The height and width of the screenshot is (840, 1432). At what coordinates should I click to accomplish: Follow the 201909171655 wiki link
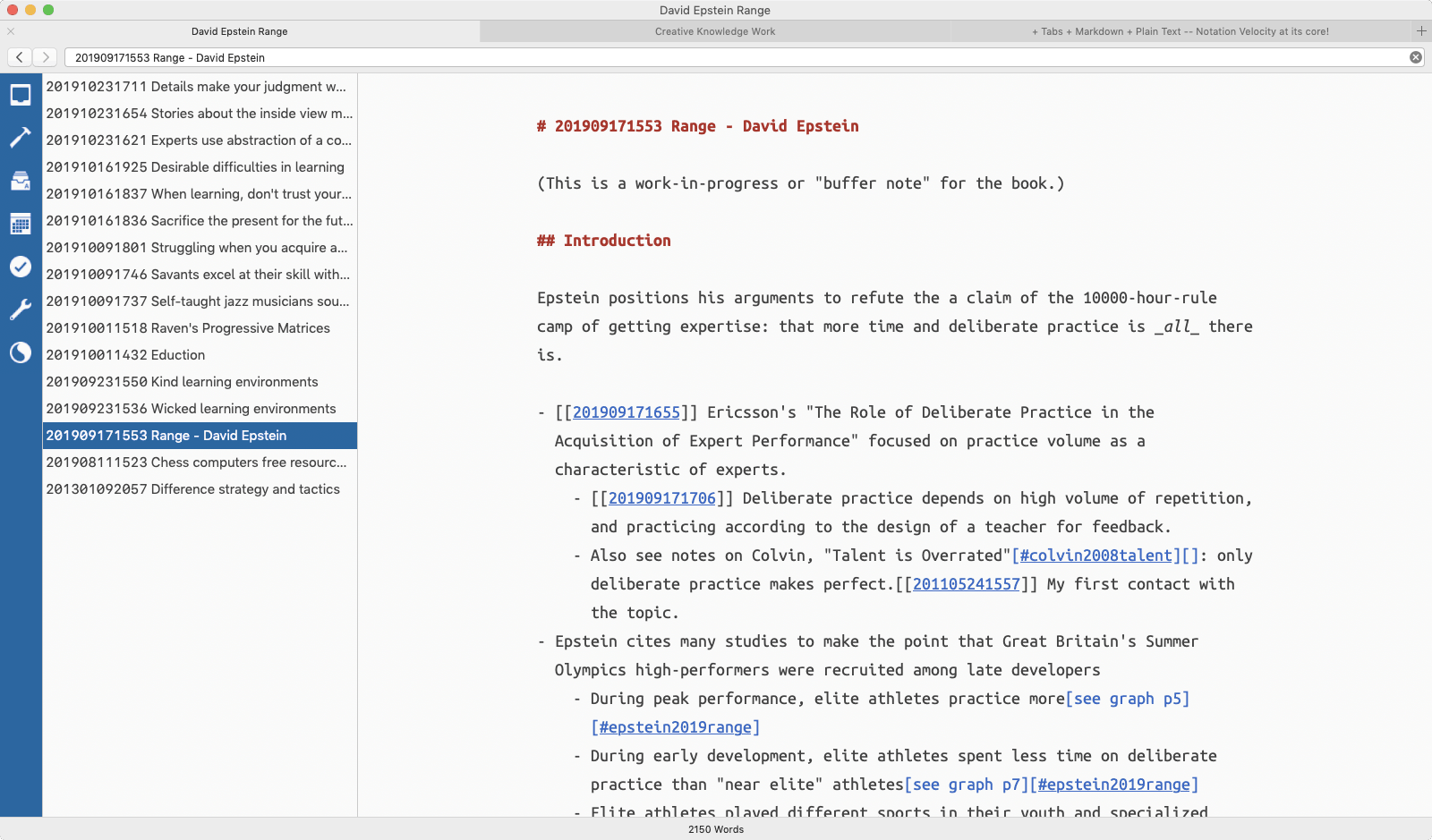coord(626,412)
